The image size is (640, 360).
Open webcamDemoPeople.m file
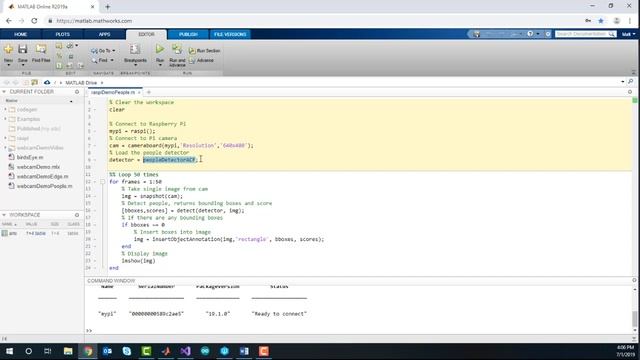(x=44, y=186)
